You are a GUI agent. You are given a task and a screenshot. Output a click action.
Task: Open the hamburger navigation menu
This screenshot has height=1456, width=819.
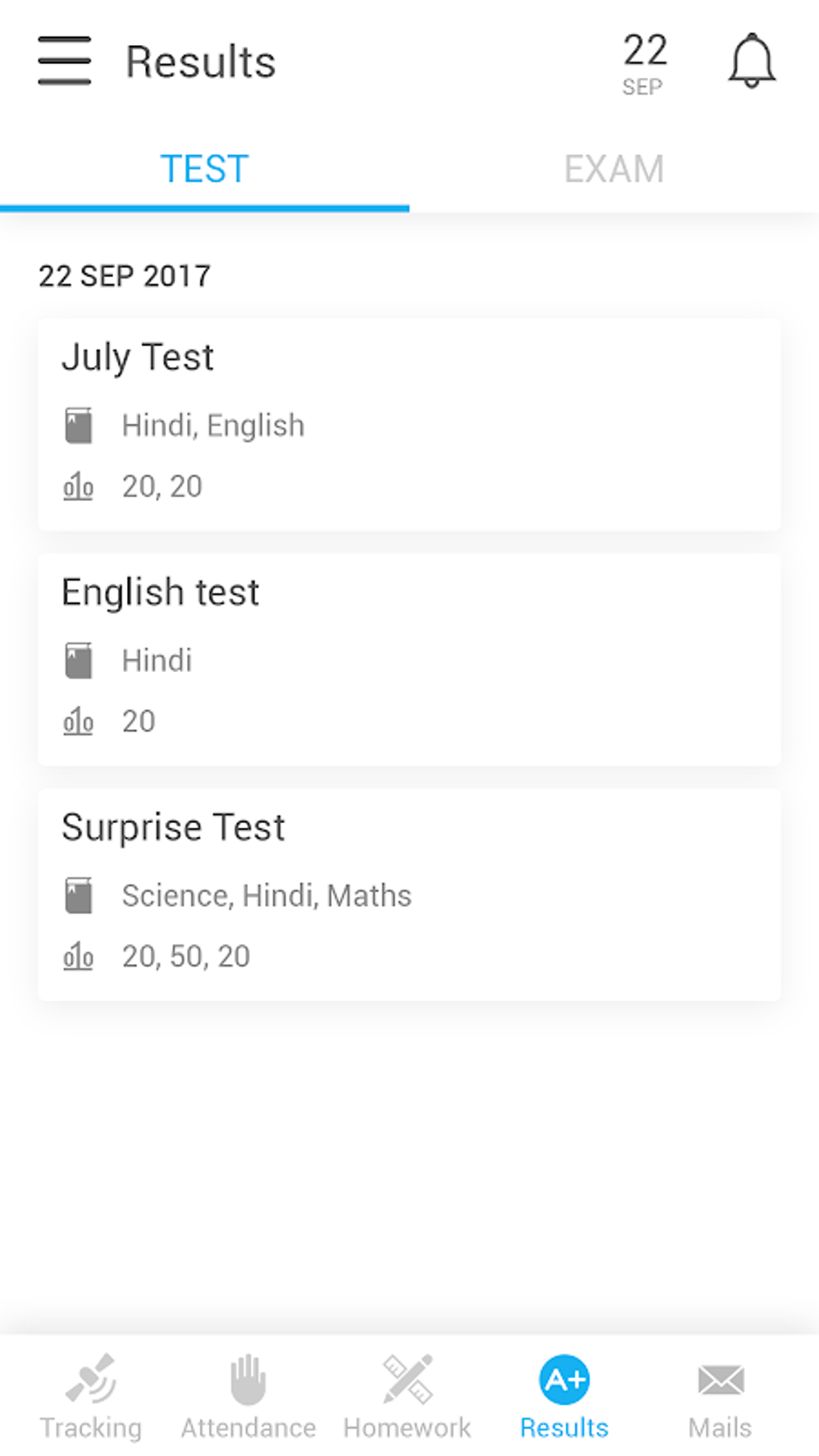(x=64, y=61)
